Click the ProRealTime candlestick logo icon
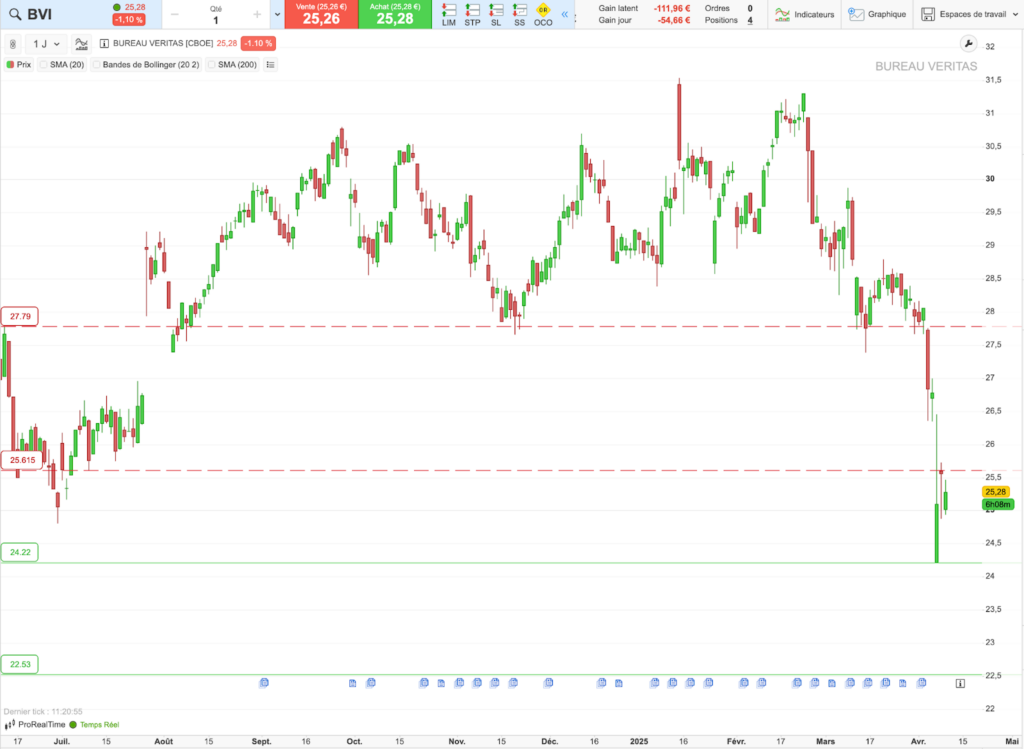The height and width of the screenshot is (749, 1024). (x=10, y=725)
